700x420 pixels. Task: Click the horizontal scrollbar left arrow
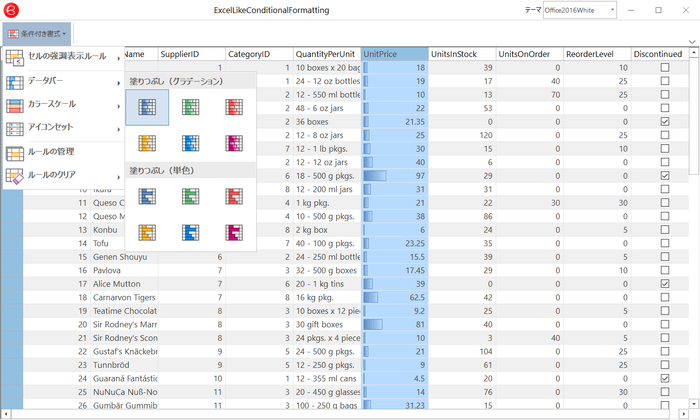coord(6,414)
